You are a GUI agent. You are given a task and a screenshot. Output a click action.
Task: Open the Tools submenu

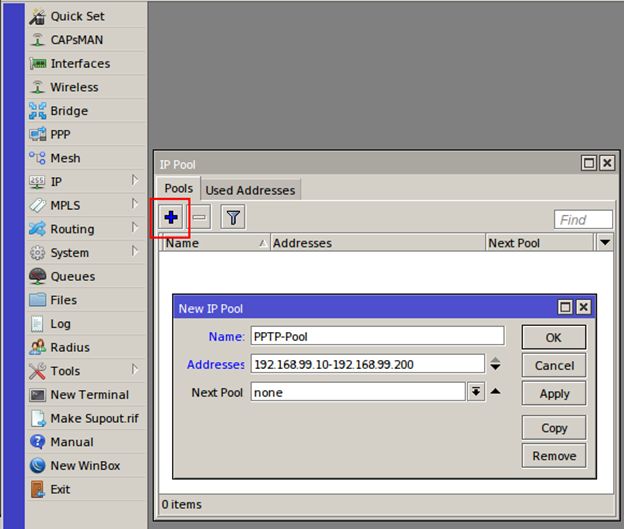point(86,371)
